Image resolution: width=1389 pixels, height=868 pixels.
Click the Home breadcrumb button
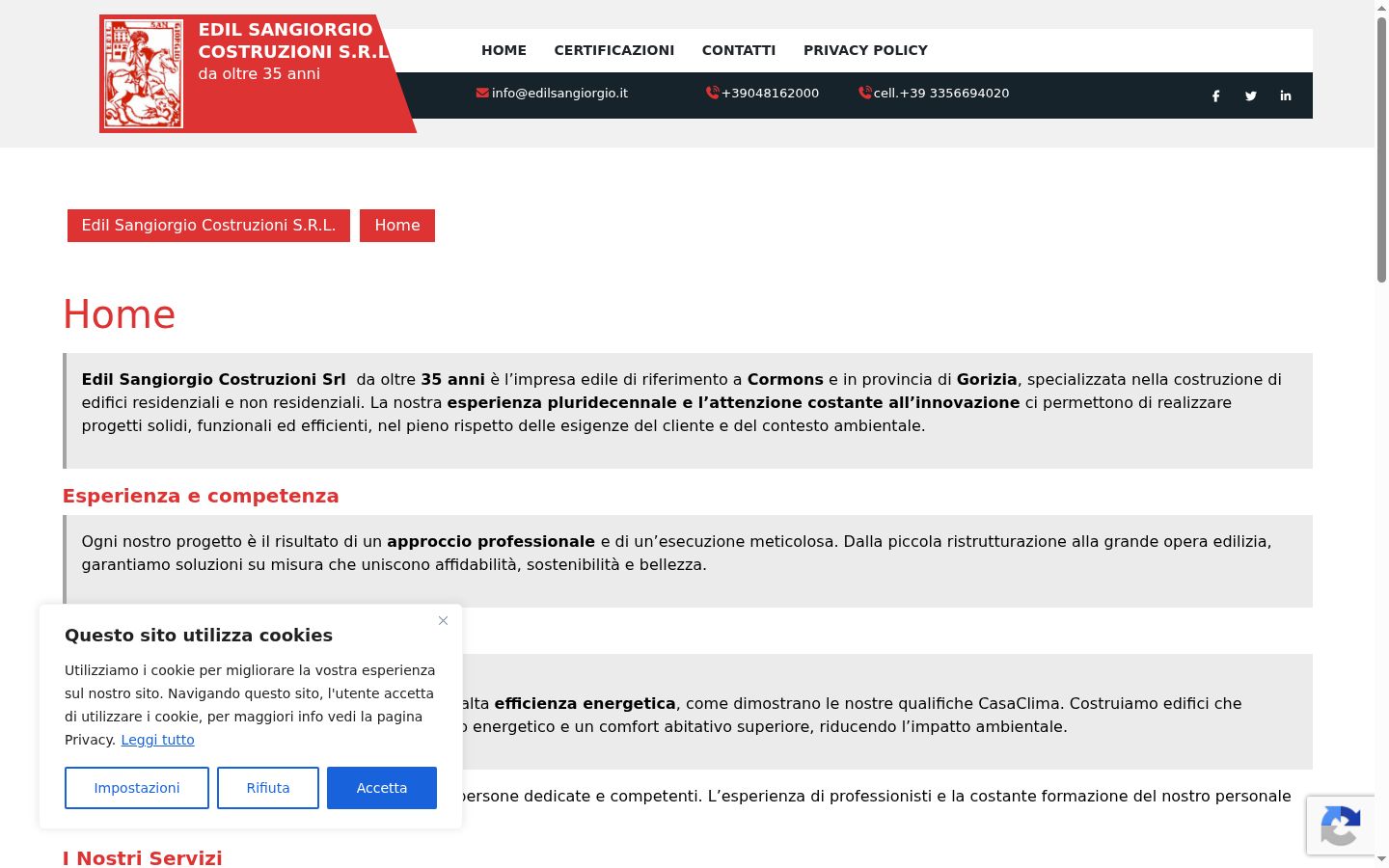click(x=397, y=226)
